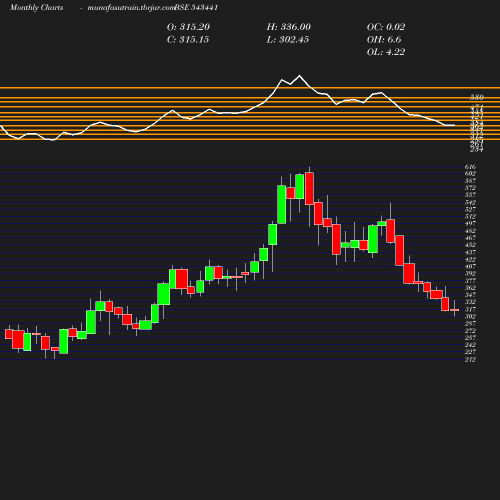500x500 pixels.
Task: Click the high price 'H: 336.00'
Action: tap(289, 27)
